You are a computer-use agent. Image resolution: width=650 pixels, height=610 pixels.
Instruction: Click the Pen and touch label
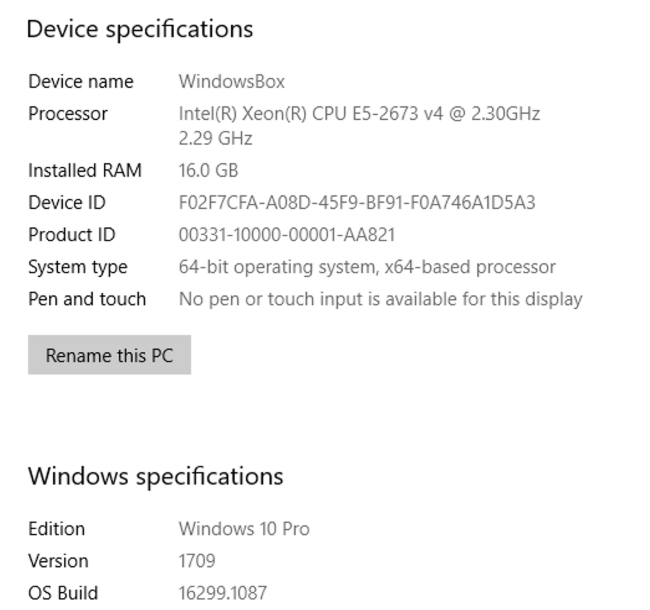86,299
